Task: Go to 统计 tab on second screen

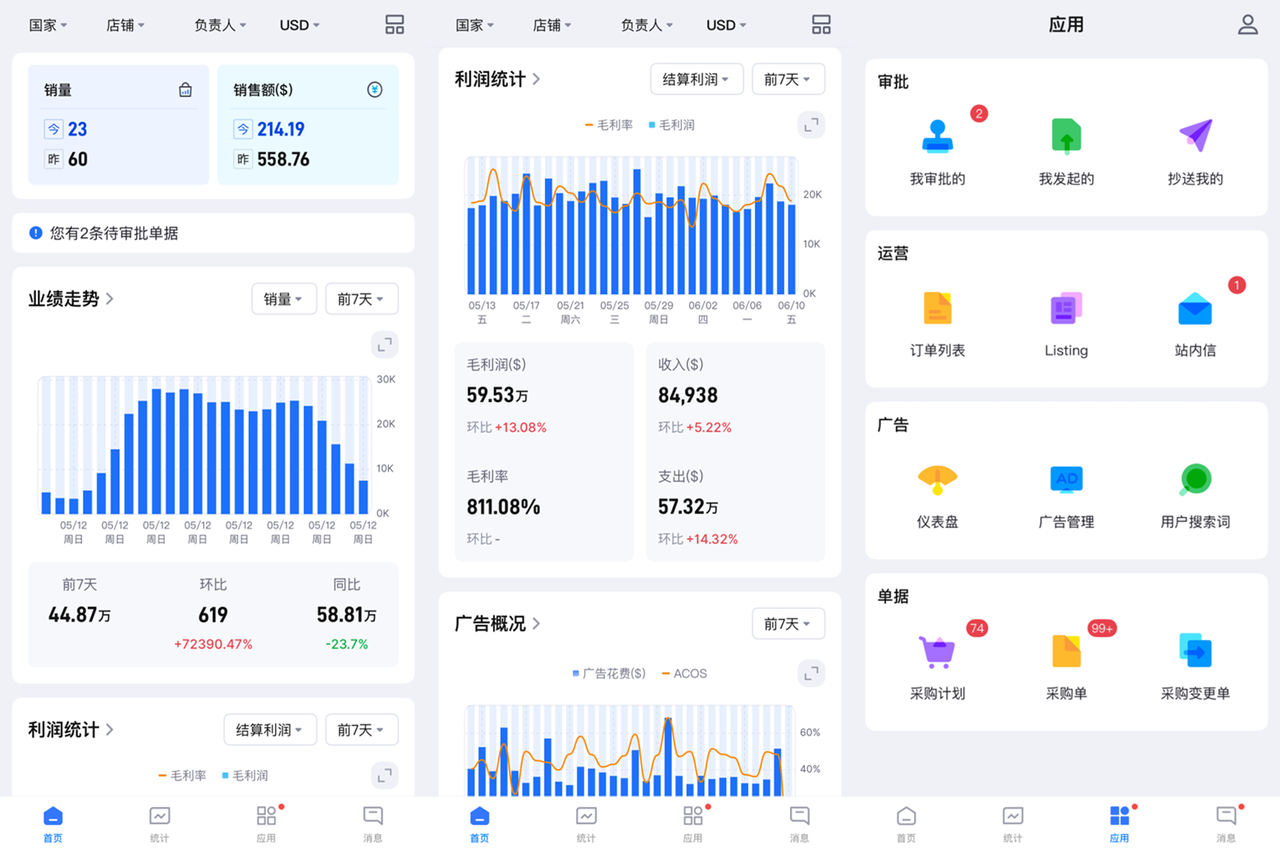Action: pos(586,824)
